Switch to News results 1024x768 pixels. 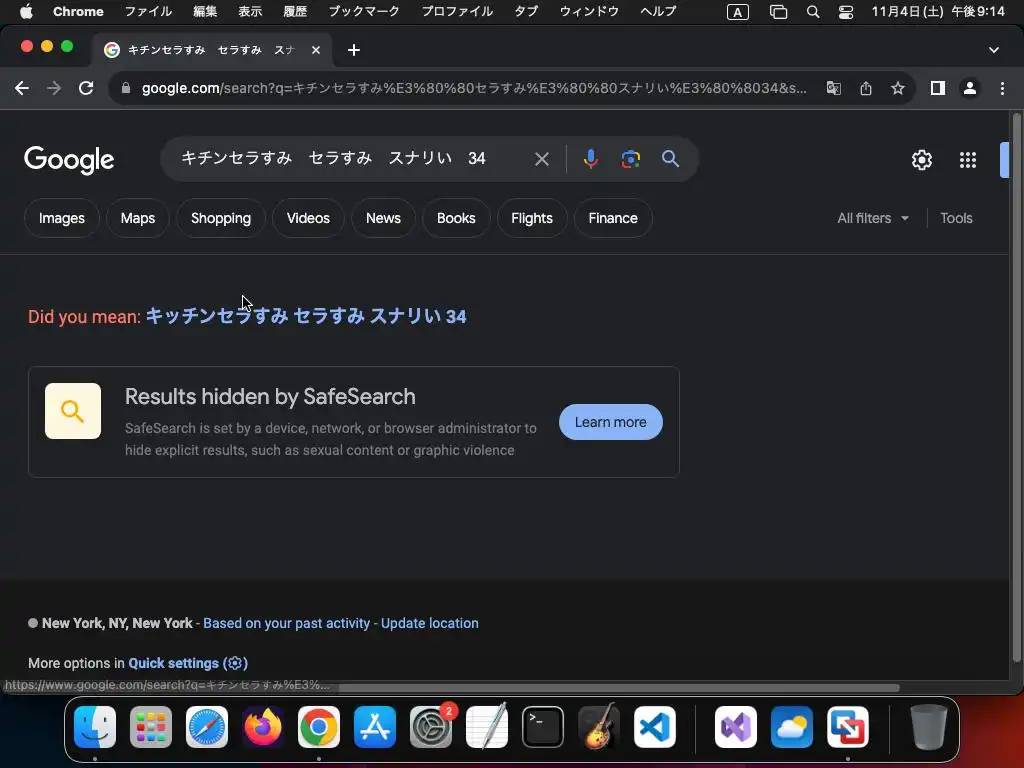coord(383,218)
